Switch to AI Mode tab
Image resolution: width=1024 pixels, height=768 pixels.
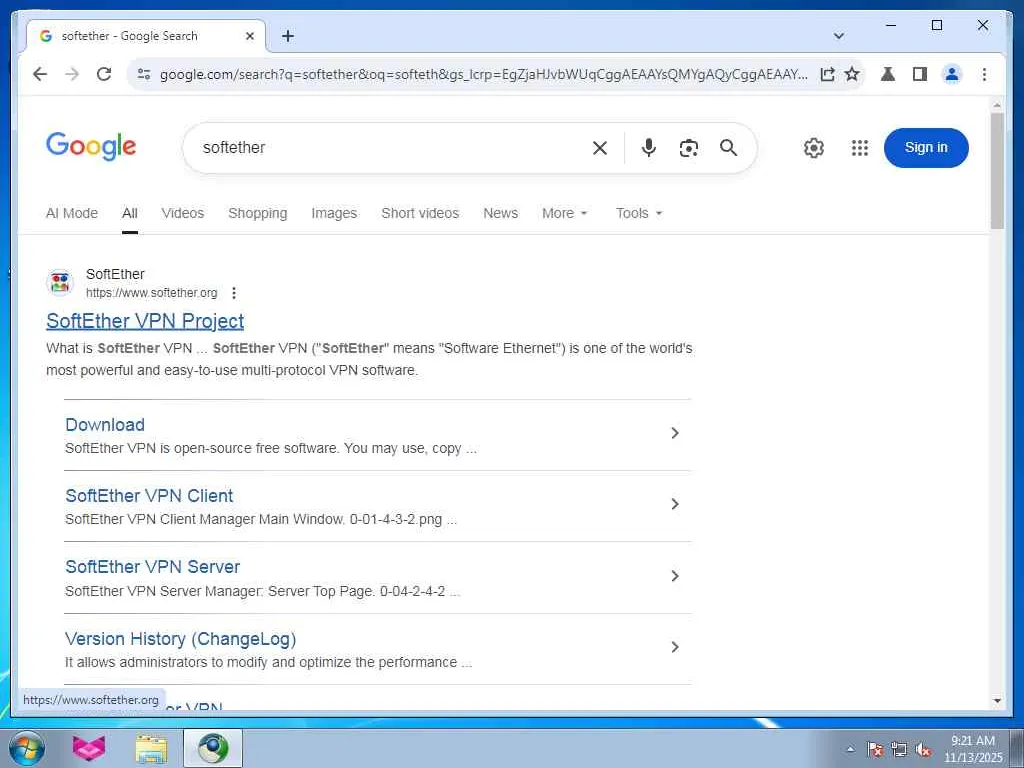[x=72, y=213]
